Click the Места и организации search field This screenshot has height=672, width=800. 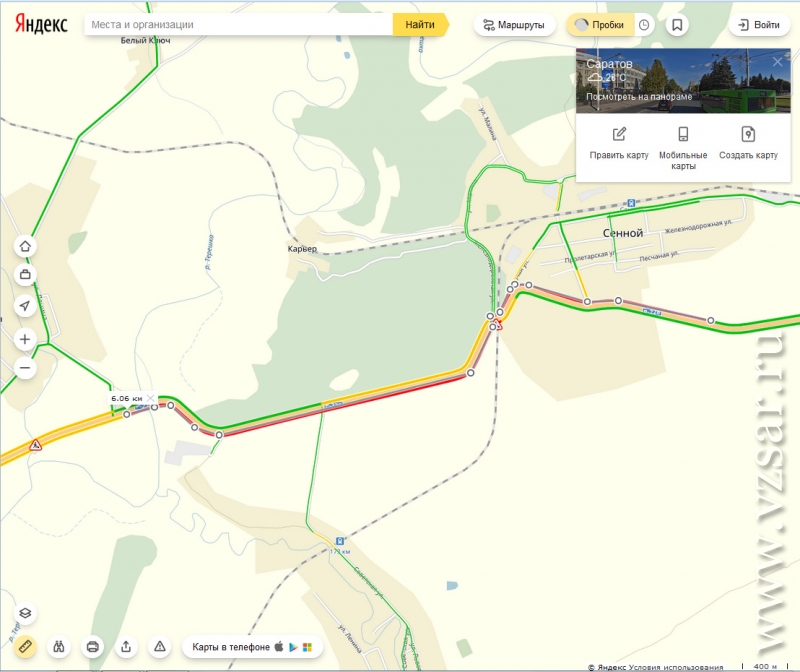(x=238, y=24)
